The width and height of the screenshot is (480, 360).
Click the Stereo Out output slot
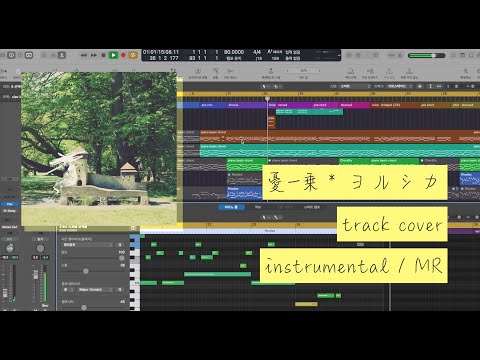pyautogui.click(x=10, y=227)
